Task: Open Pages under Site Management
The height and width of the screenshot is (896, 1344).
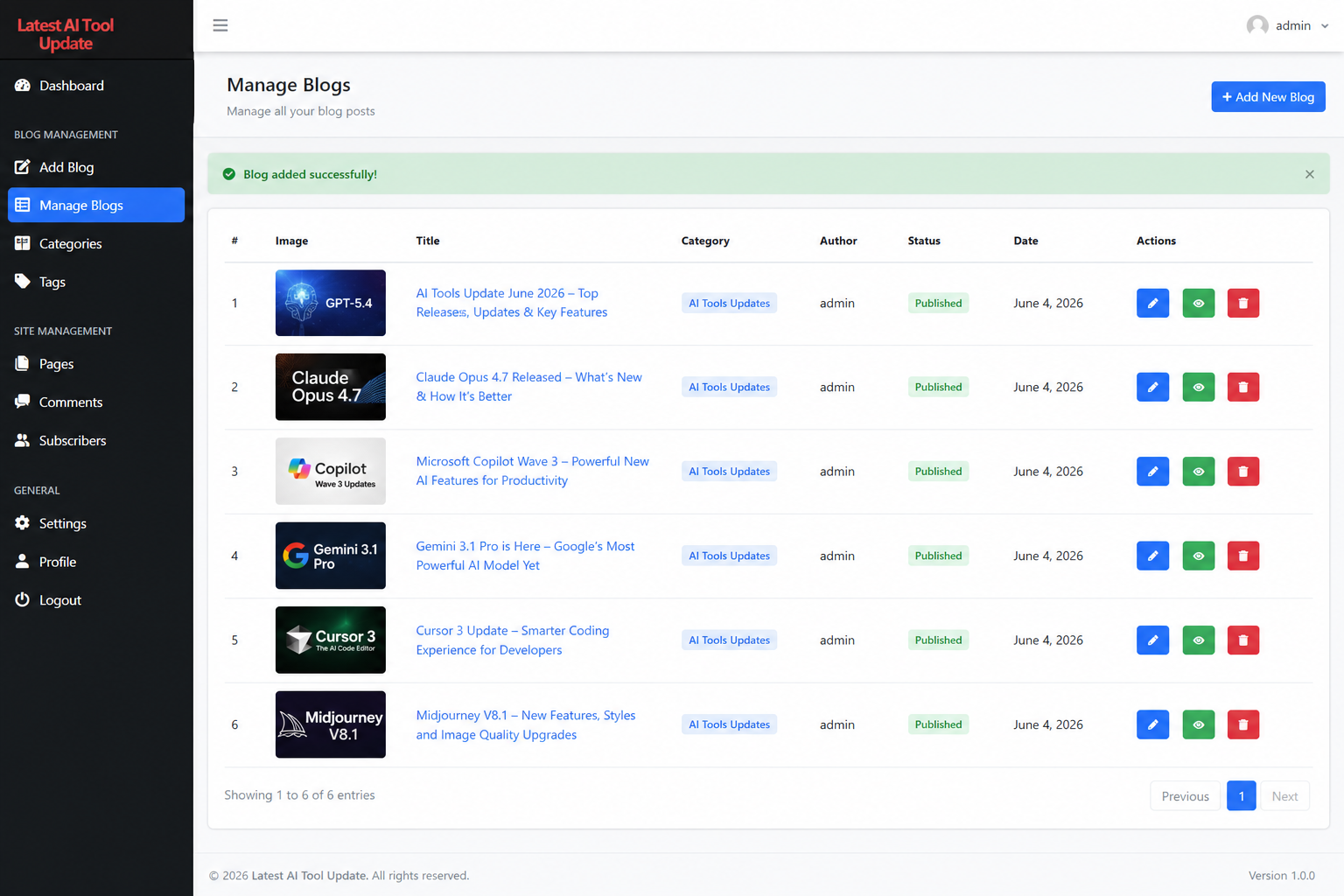Action: pyautogui.click(x=96, y=364)
